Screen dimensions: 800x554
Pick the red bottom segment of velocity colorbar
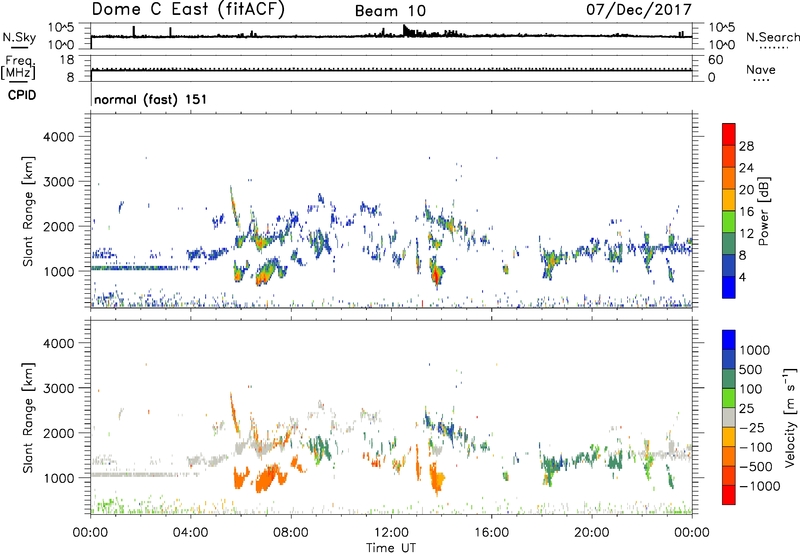coord(729,495)
